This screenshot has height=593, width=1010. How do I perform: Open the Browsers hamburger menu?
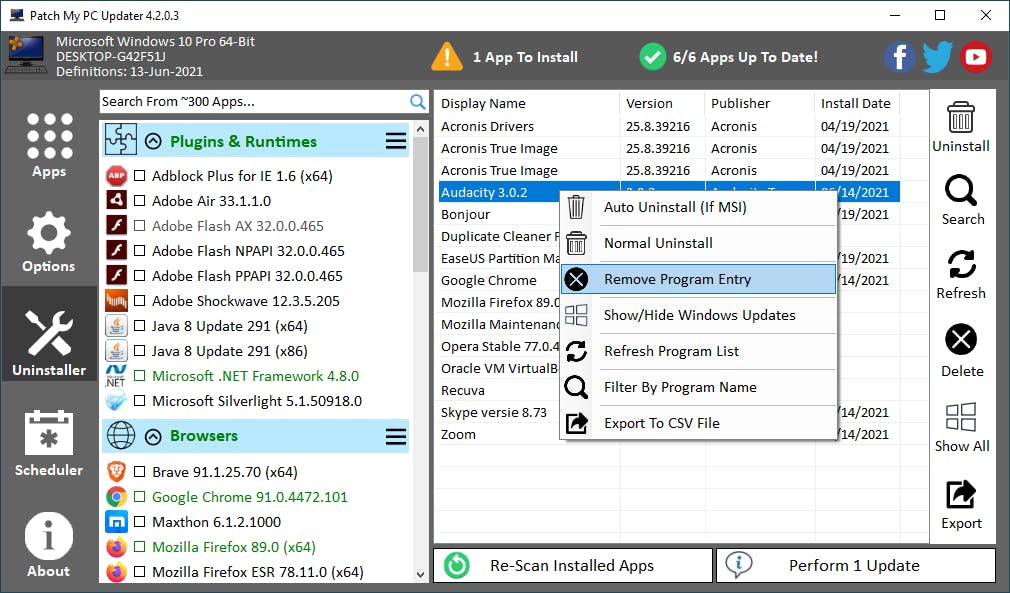coord(395,437)
